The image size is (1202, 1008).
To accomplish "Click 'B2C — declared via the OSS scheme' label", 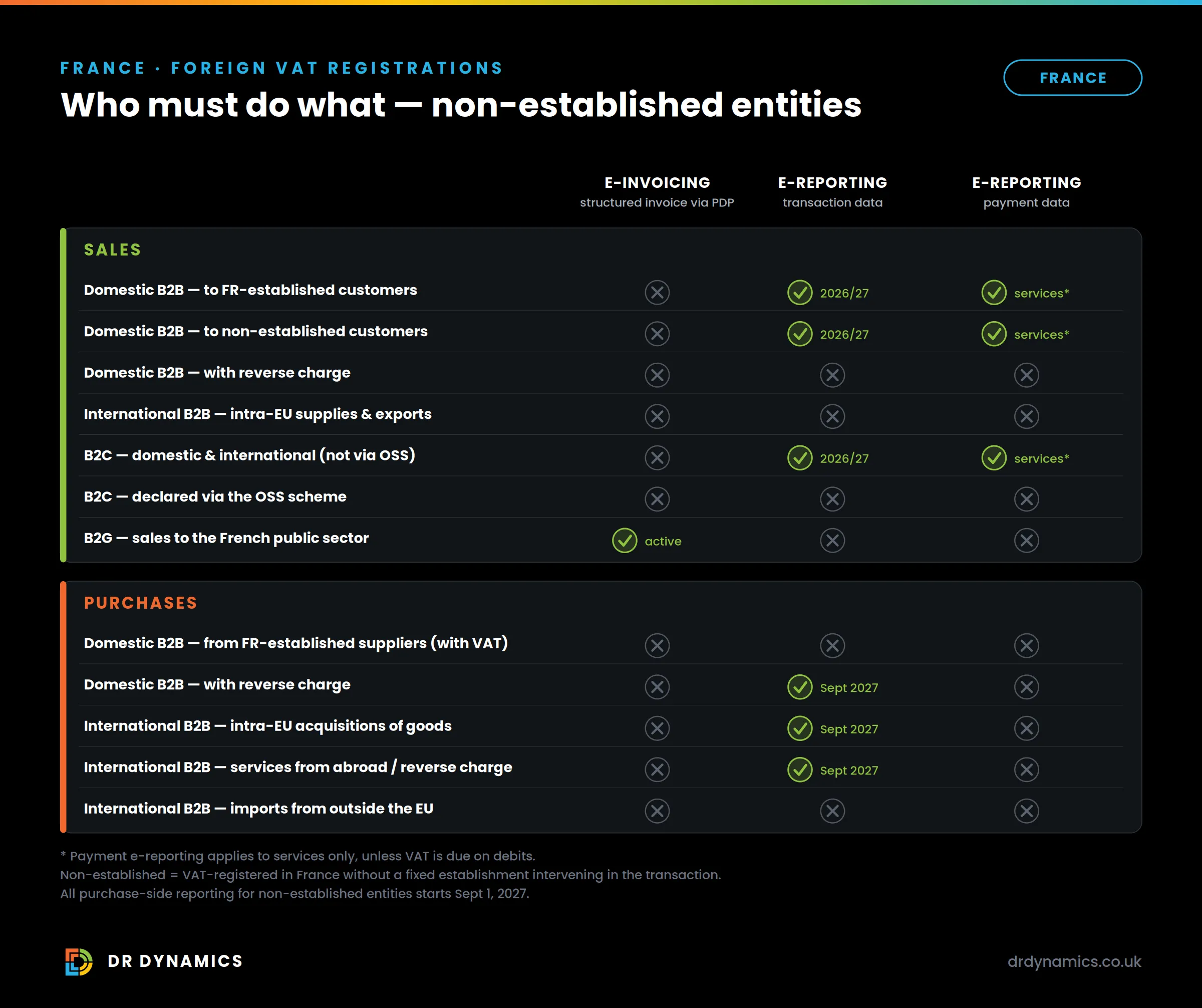I will click(x=215, y=496).
